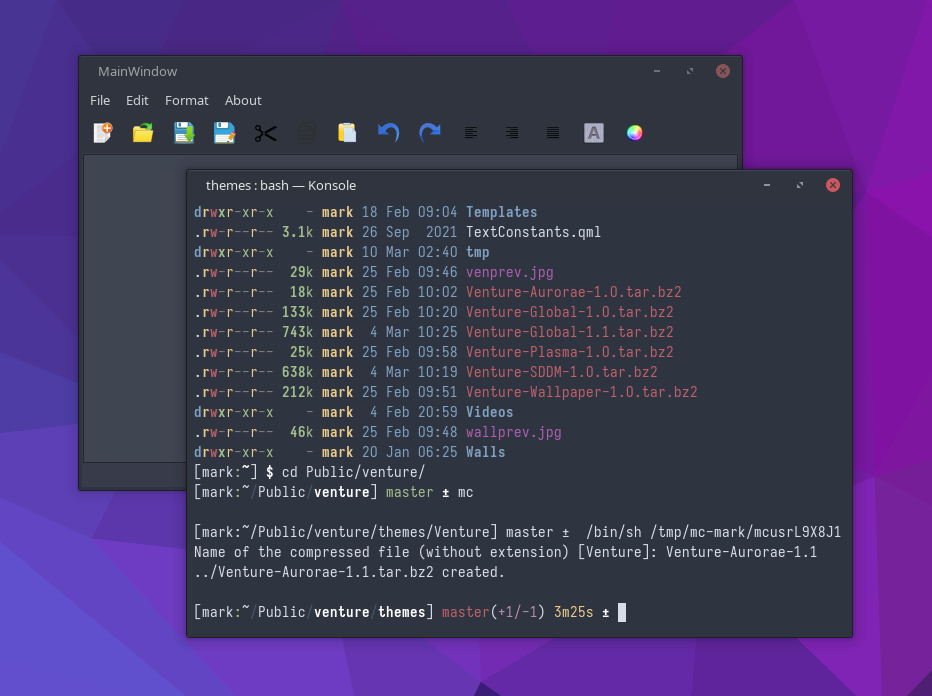Click 'Venture-Plasma-1.0.tar.bz2' in terminal
Screen dimensions: 932x696
pyautogui.click(x=569, y=352)
